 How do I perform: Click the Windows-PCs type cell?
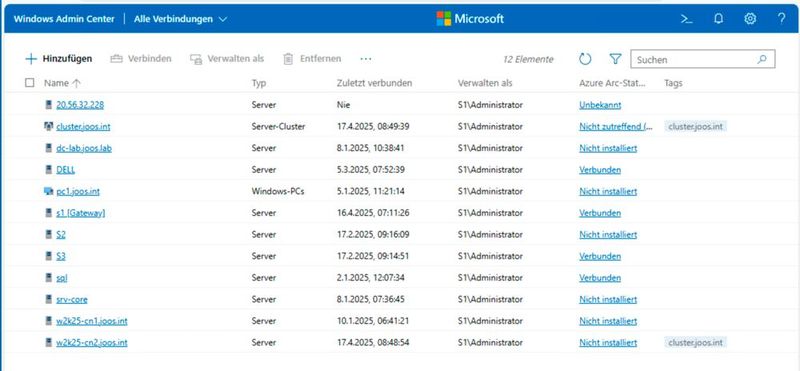pos(278,191)
